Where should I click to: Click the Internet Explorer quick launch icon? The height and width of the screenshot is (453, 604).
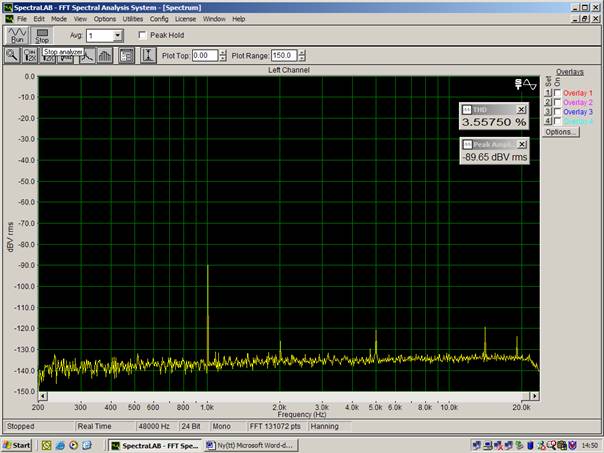[x=60, y=445]
